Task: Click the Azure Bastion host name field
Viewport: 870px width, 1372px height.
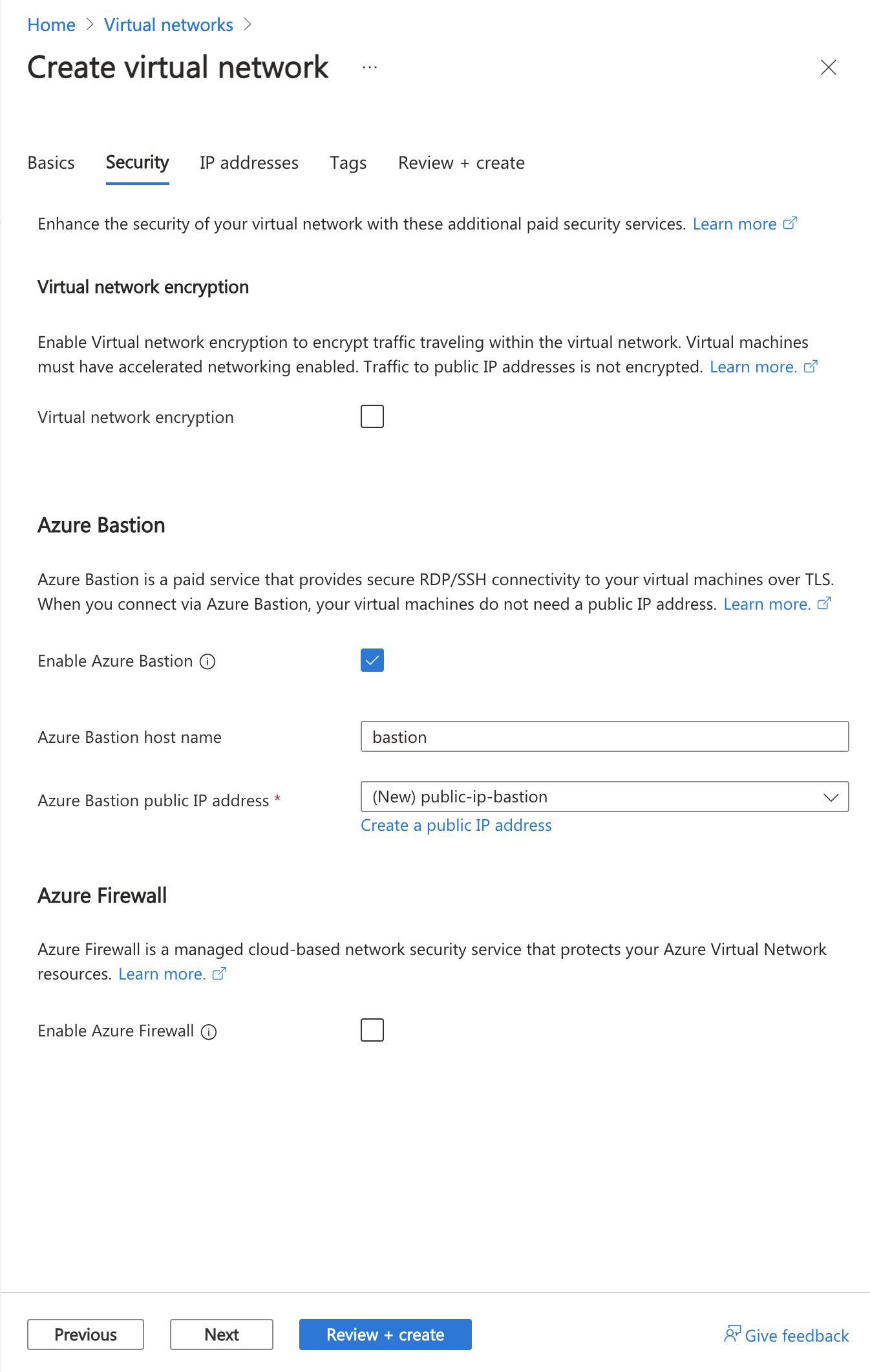Action: point(604,736)
